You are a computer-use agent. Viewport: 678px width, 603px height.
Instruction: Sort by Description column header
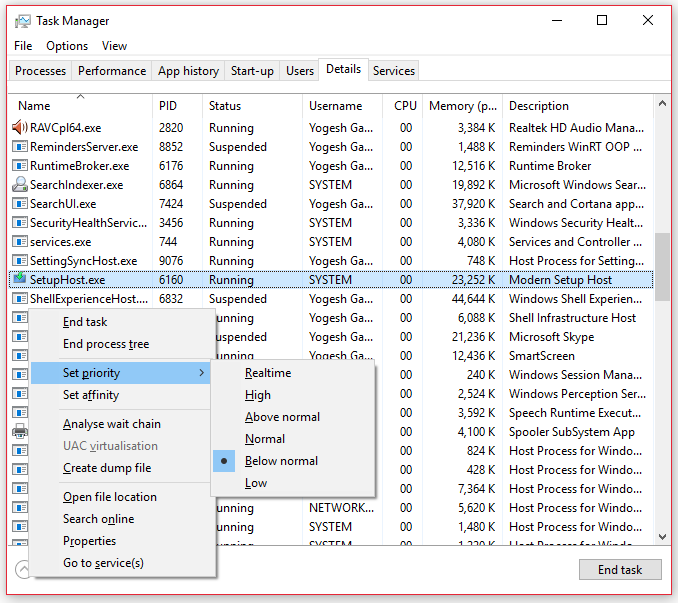coord(578,105)
